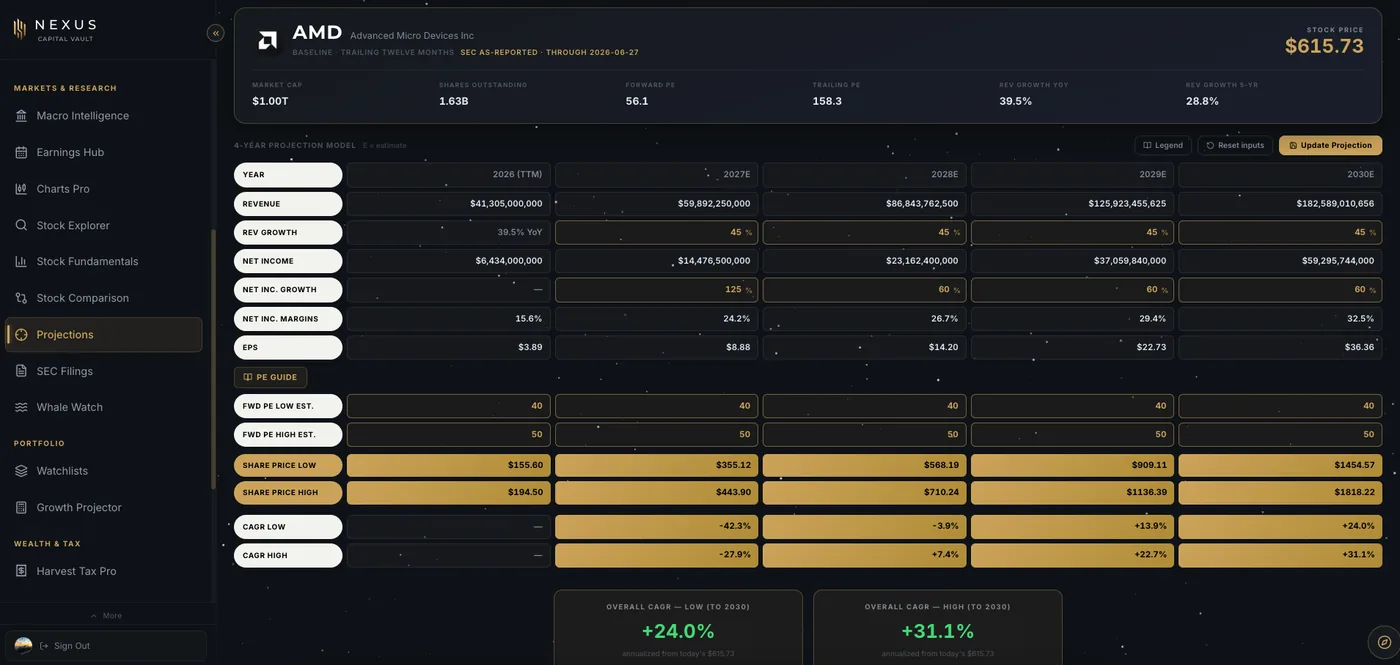Edit 2027E net income growth 125 field
The image size is (1400, 665).
[x=656, y=290]
